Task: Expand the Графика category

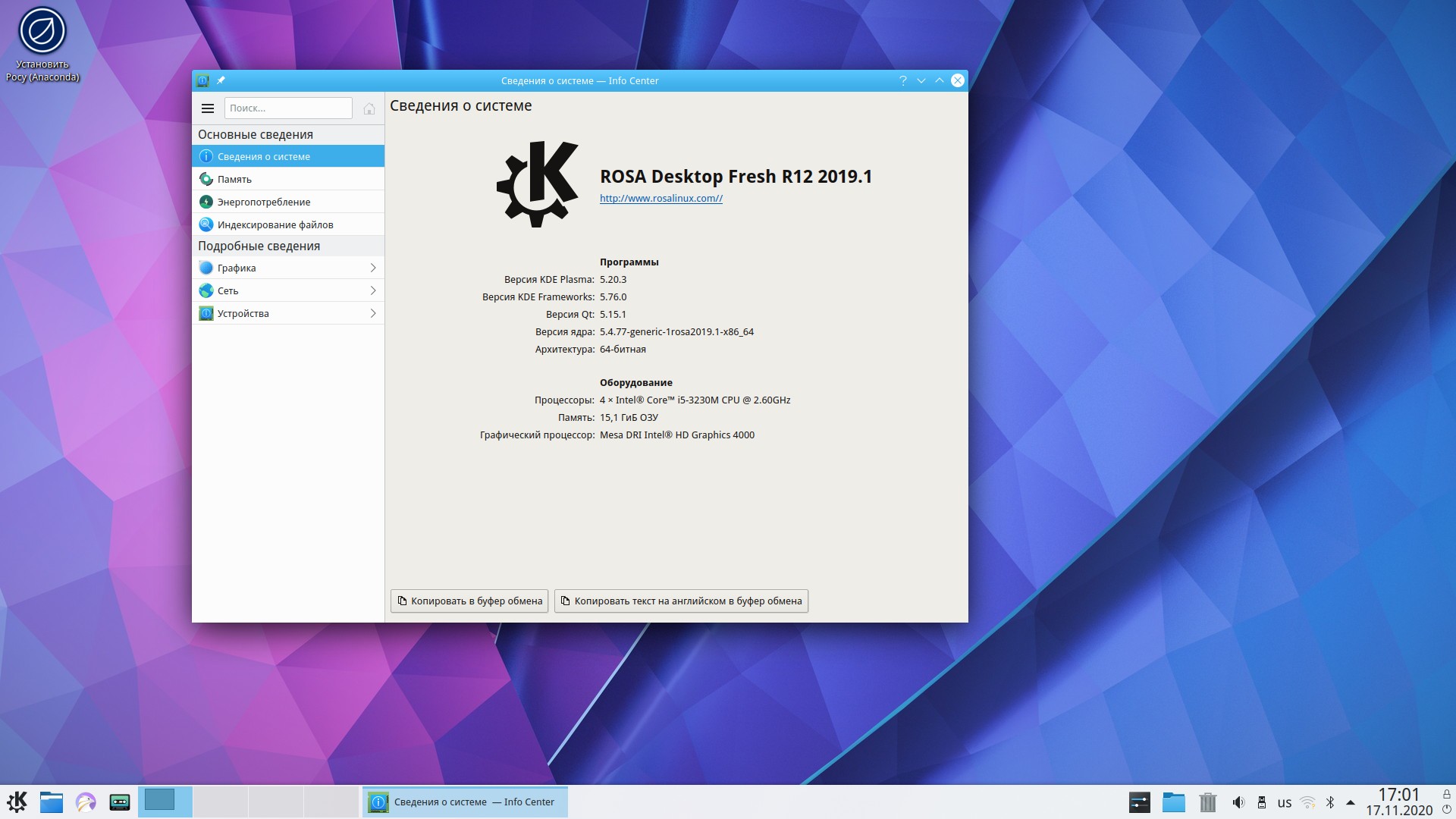Action: click(288, 268)
